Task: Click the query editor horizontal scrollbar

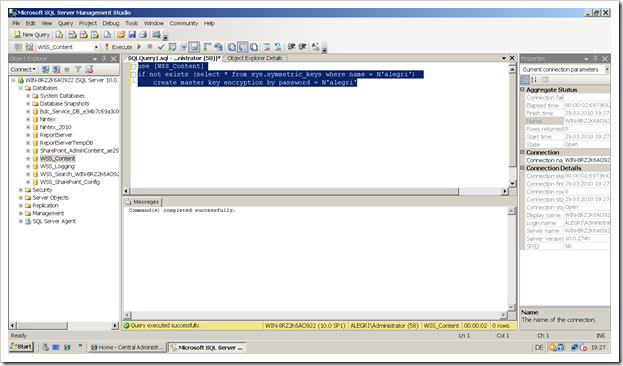Action: (316, 191)
